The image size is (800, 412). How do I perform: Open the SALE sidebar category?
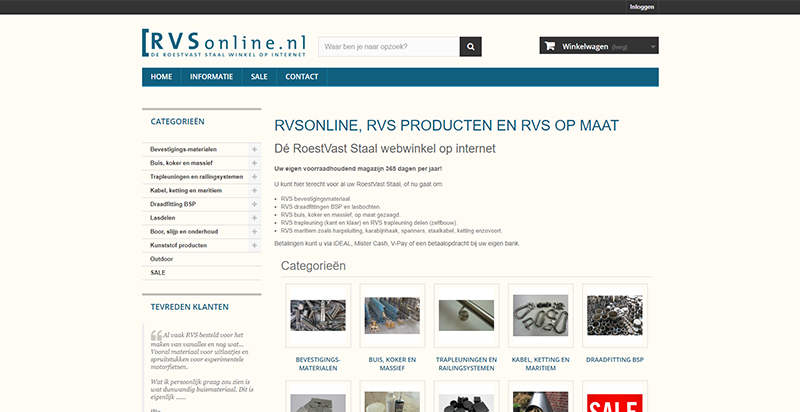point(158,273)
